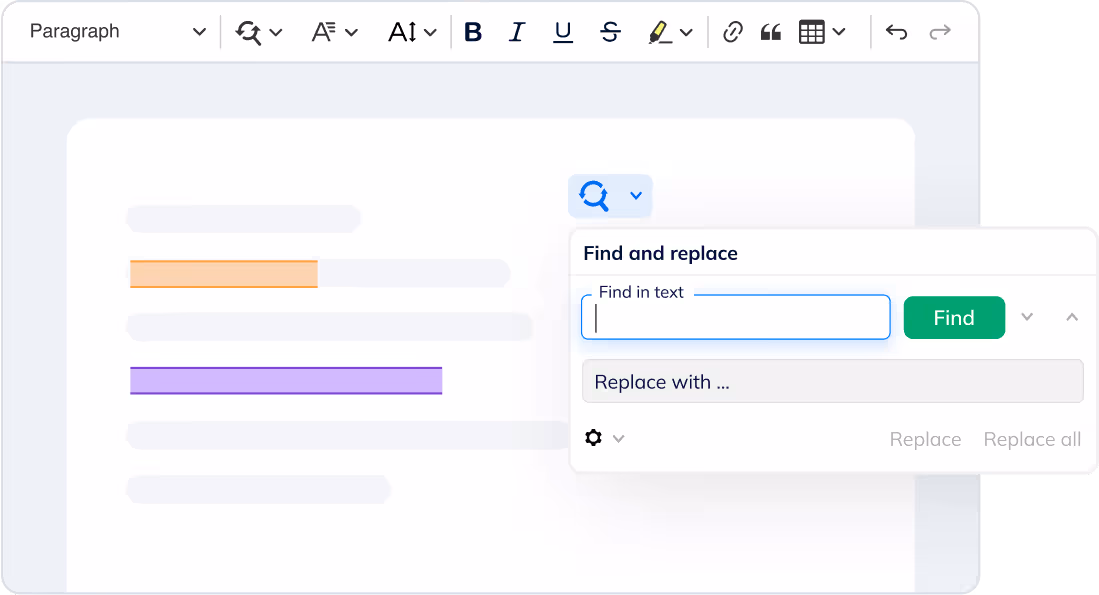Click the Replace with input field

point(832,382)
